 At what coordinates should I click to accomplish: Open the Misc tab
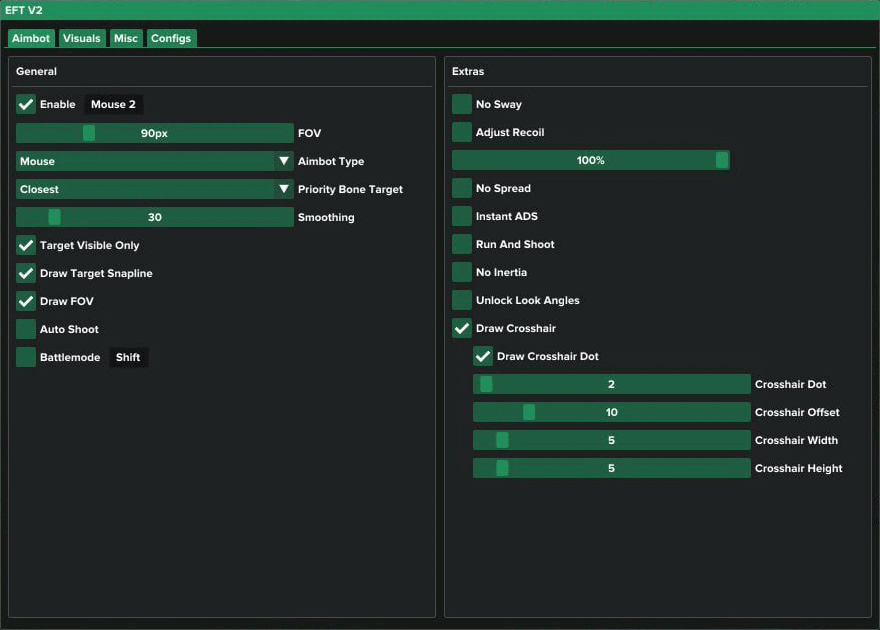pos(126,38)
